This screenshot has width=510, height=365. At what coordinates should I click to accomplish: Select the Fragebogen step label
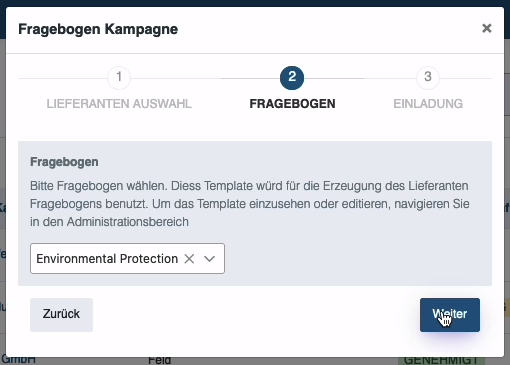[292, 104]
